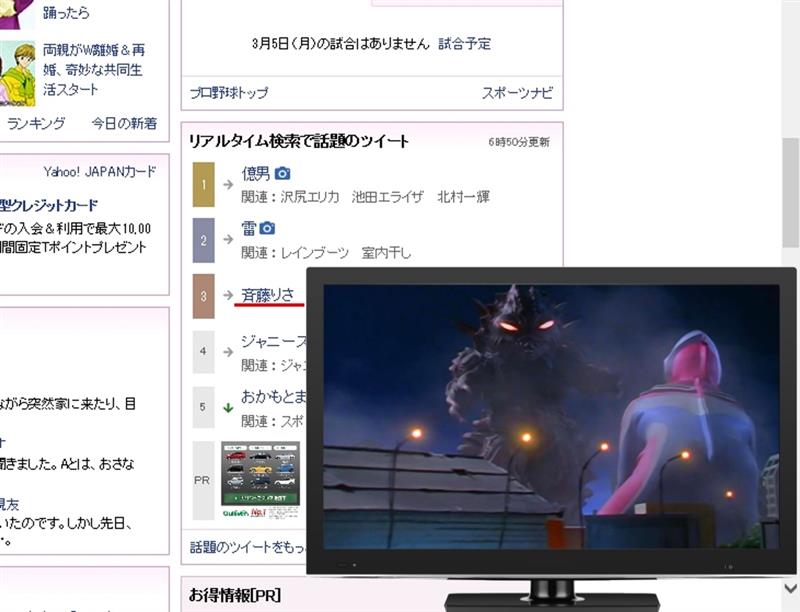Click the manga thumbnail with the yellow-jacket character
This screenshot has width=800, height=612.
(x=17, y=73)
